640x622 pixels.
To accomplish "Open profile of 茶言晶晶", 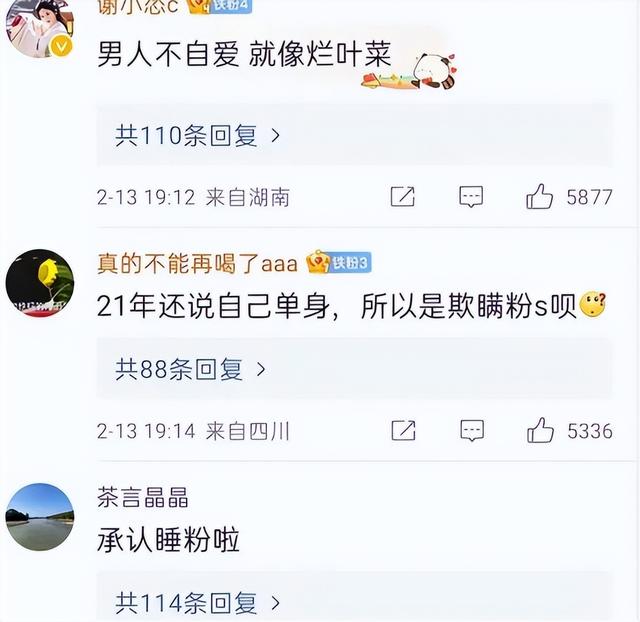I will pos(142,498).
